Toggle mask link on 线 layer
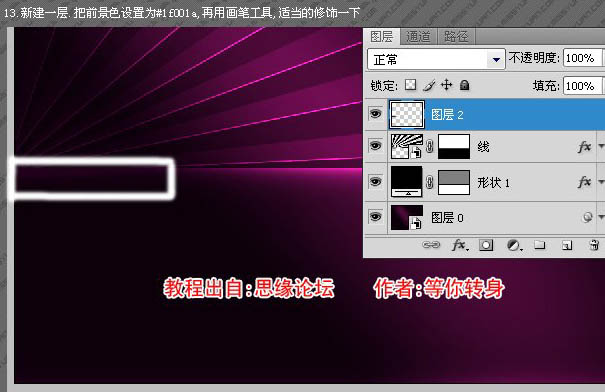The width and height of the screenshot is (605, 392). (x=430, y=147)
